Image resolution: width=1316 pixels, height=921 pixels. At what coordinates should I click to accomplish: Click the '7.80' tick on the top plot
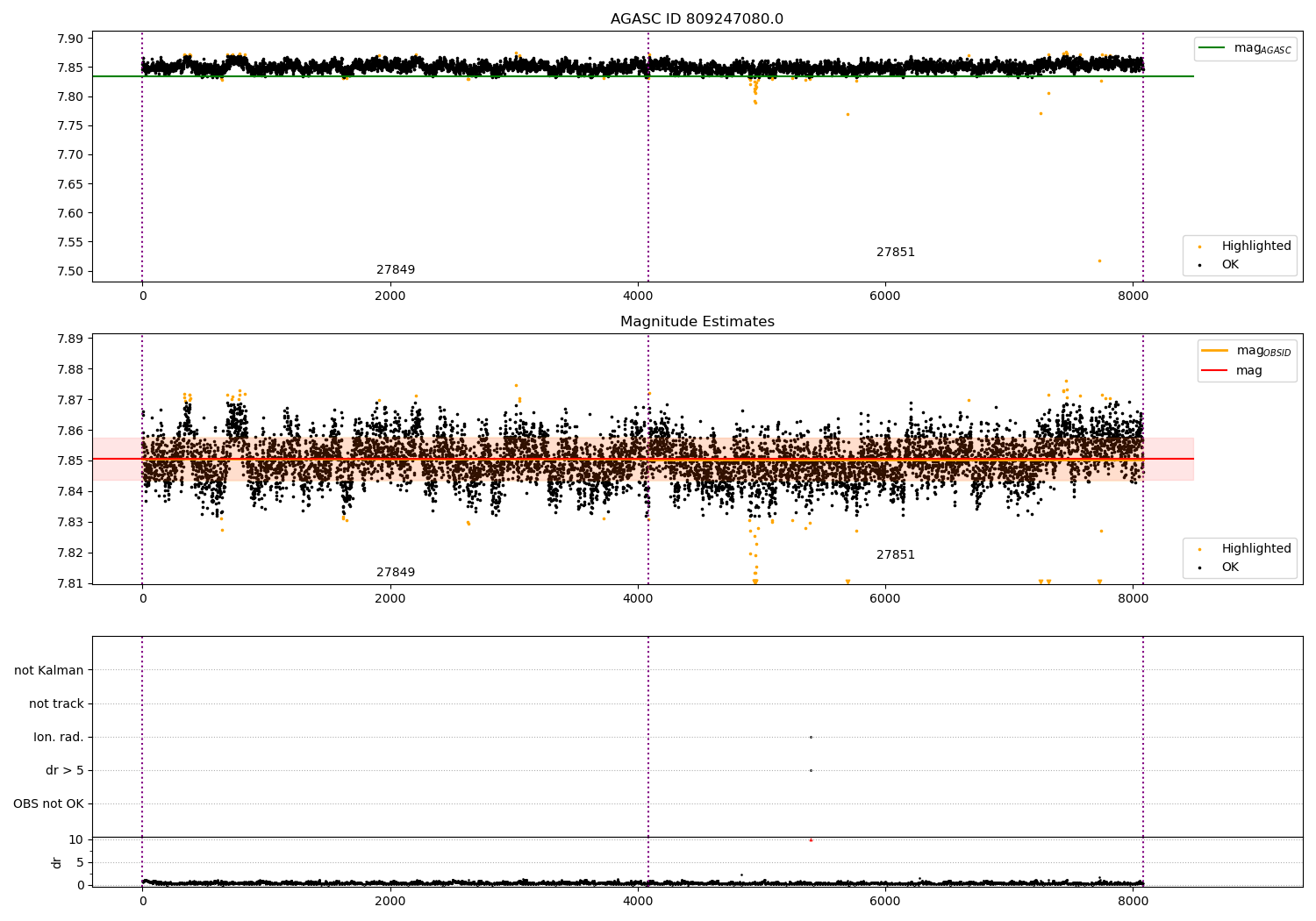click(69, 96)
